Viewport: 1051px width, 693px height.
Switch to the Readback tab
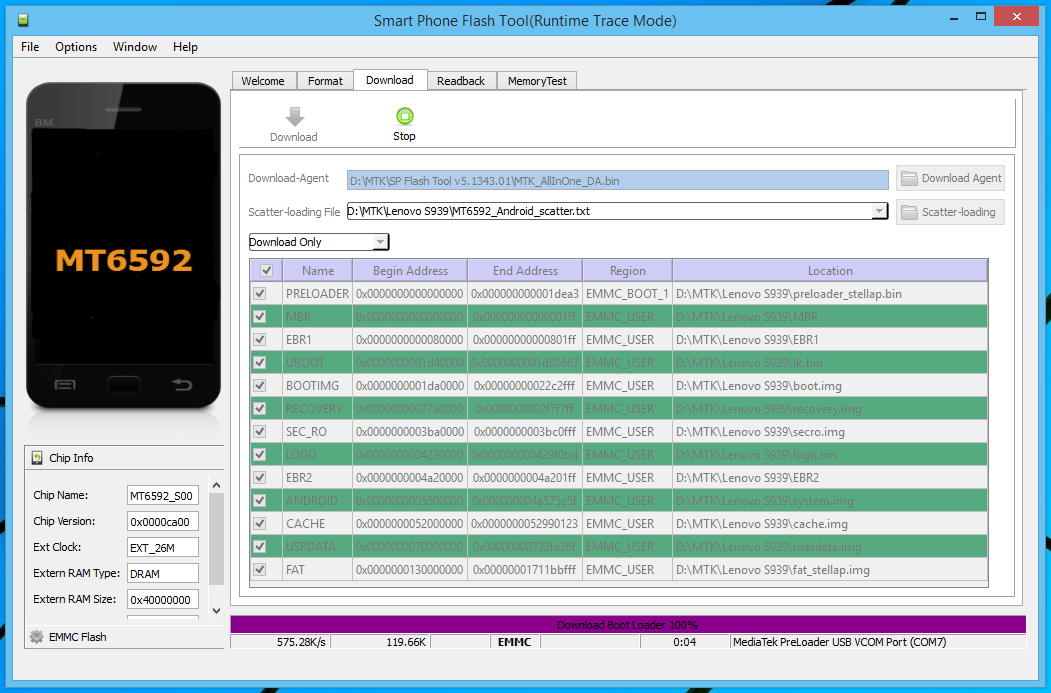click(x=460, y=81)
